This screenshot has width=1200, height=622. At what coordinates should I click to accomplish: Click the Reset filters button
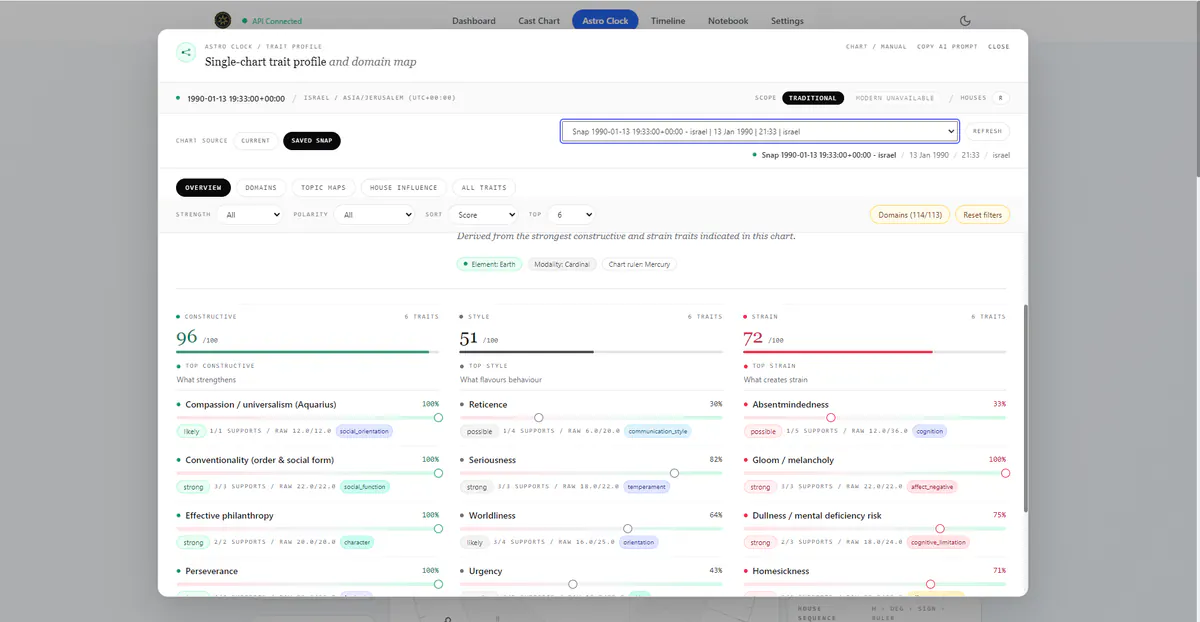(983, 215)
